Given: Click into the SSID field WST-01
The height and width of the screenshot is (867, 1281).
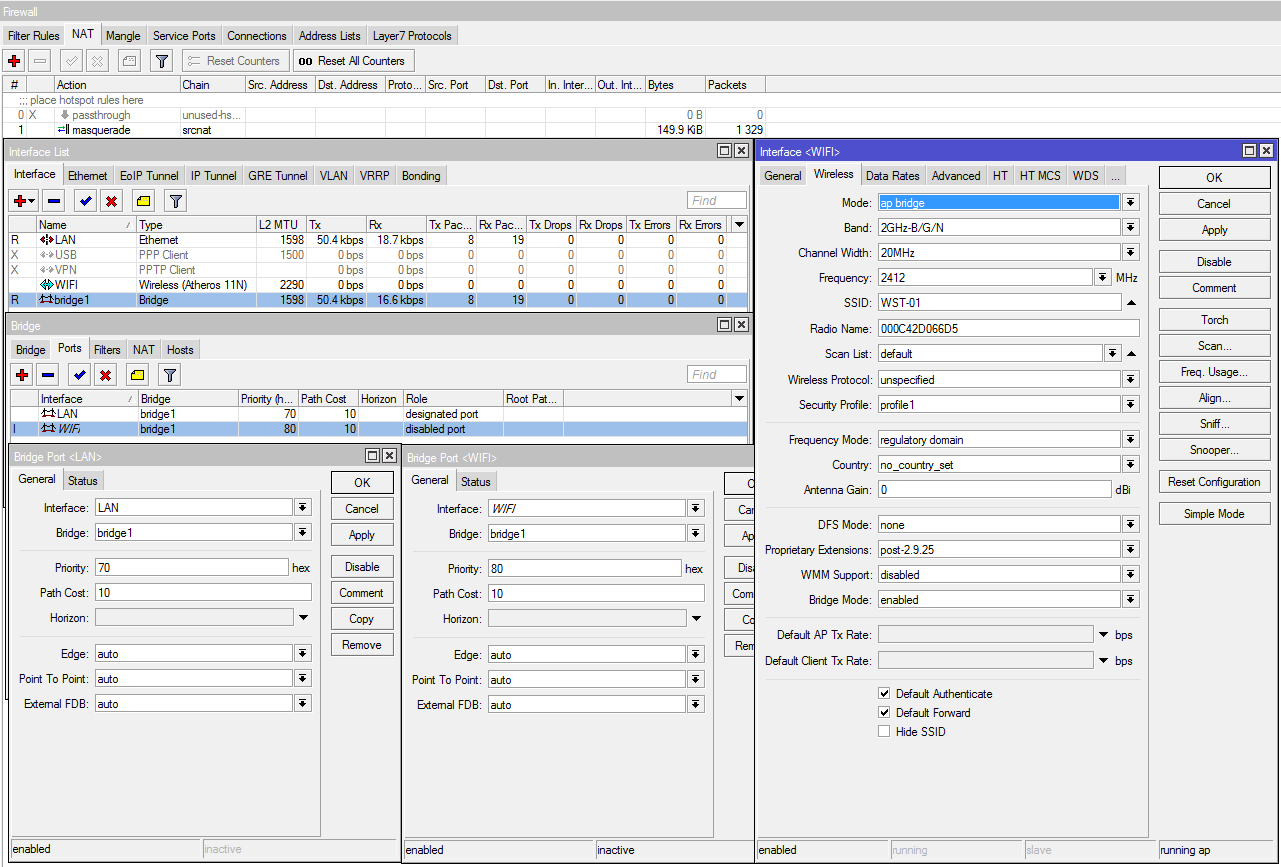Looking at the screenshot, I should 999,302.
